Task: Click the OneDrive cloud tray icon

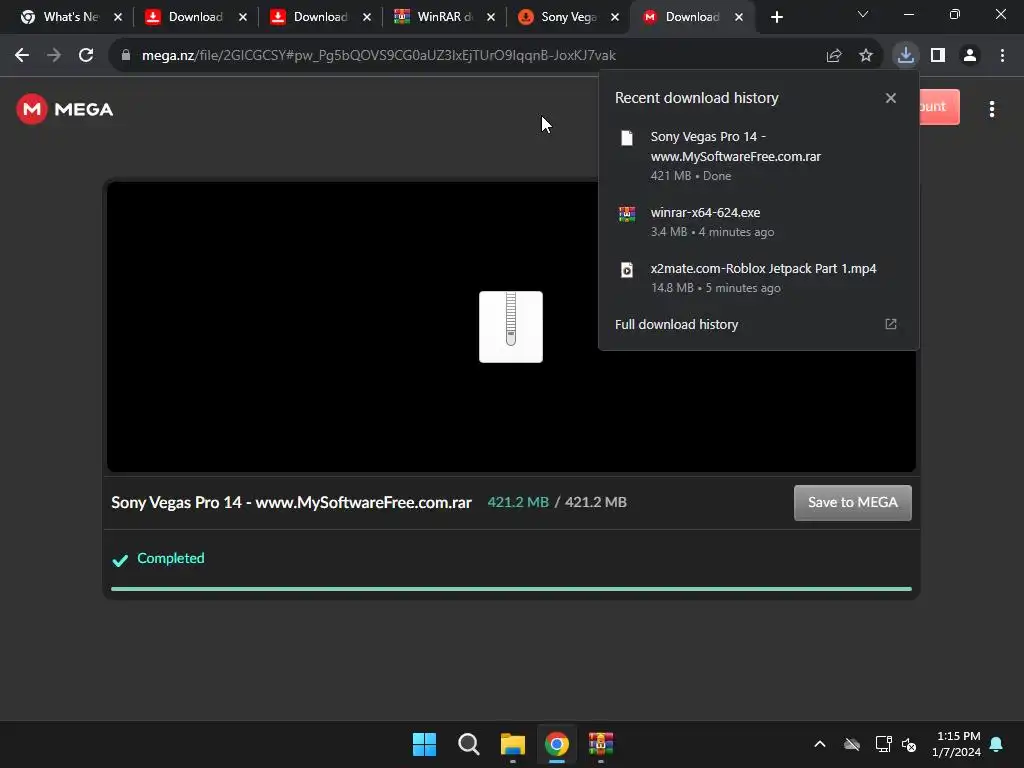Action: (x=852, y=744)
